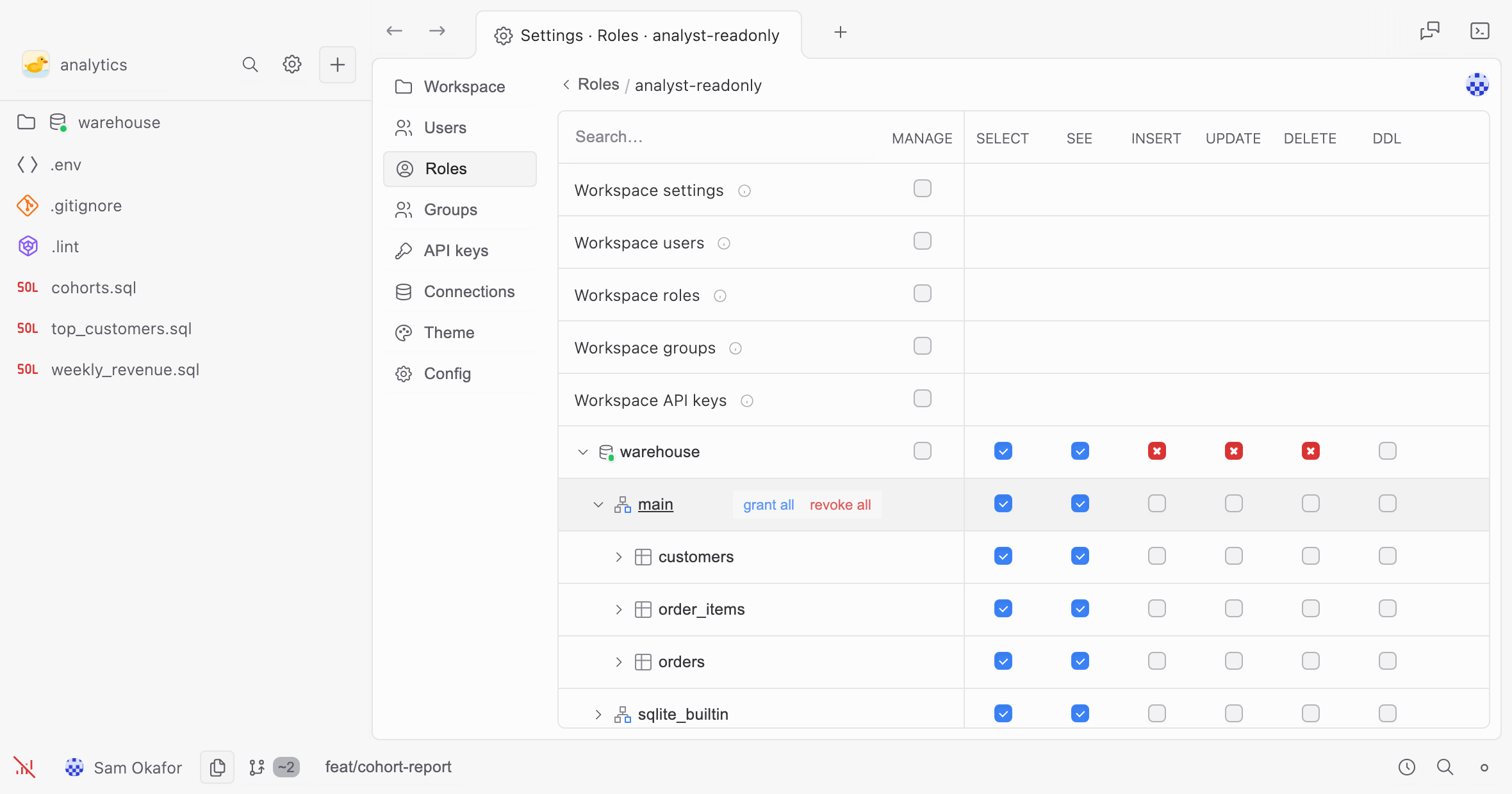The width and height of the screenshot is (1512, 794).
Task: Click the copy files icon in status bar
Action: (x=217, y=767)
